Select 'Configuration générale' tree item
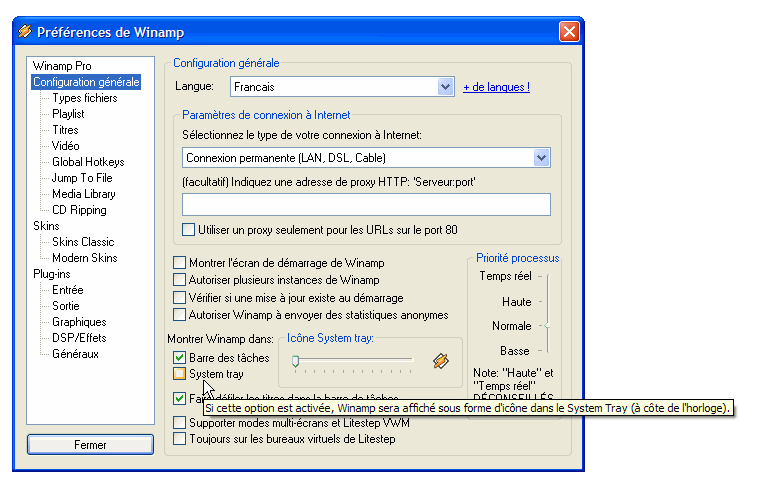The image size is (758, 488). coord(86,82)
